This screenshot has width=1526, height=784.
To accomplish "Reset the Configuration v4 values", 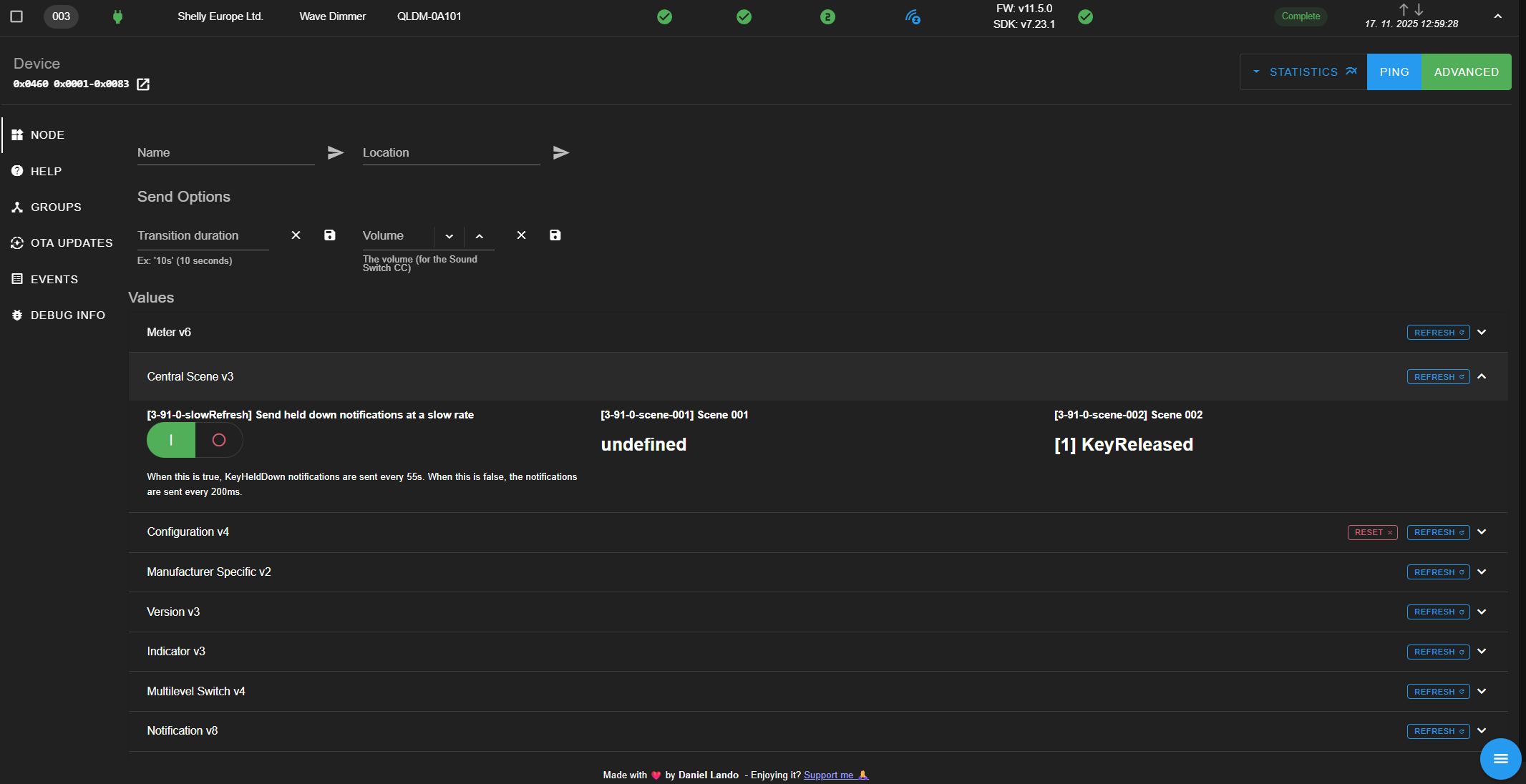I will 1372,532.
